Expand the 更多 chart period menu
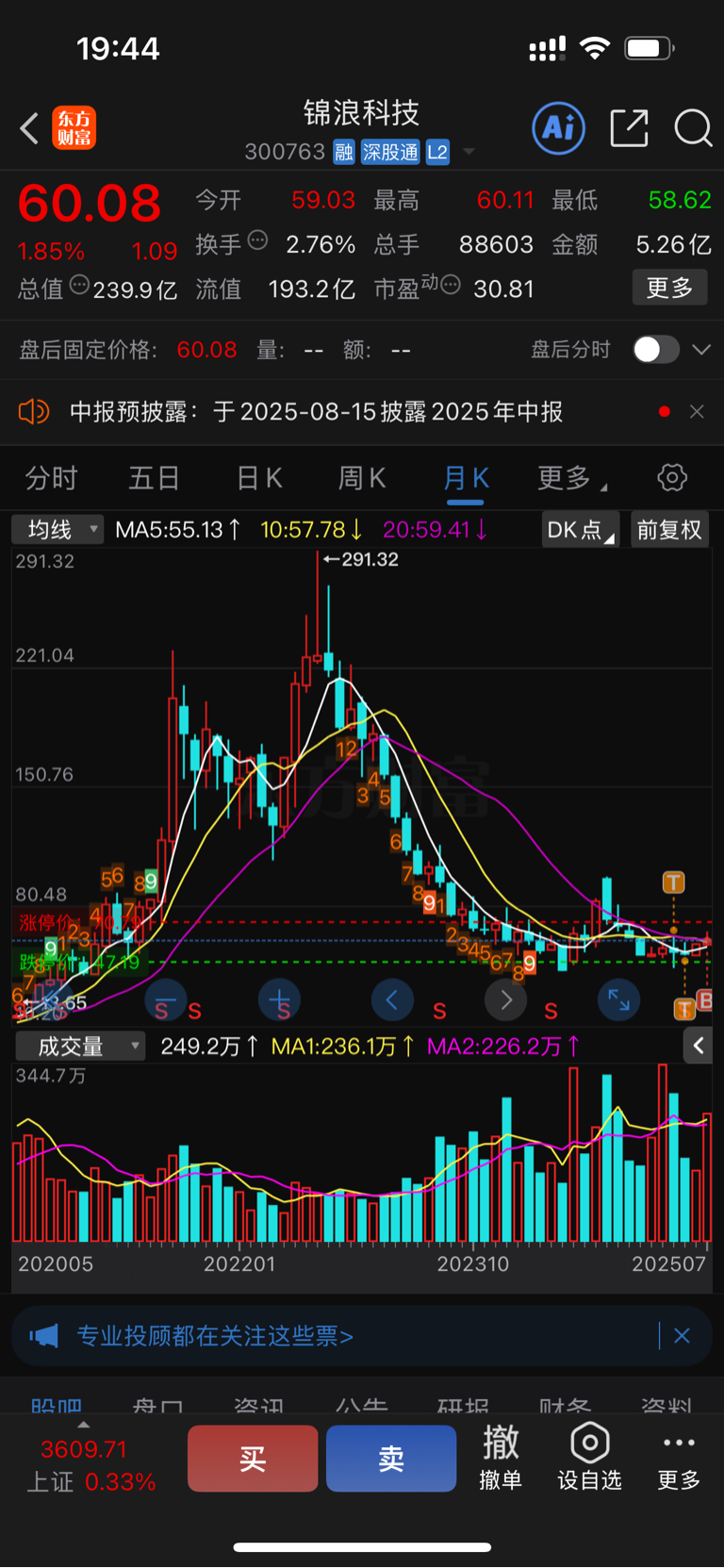This screenshot has height=1568, width=724. 572,478
